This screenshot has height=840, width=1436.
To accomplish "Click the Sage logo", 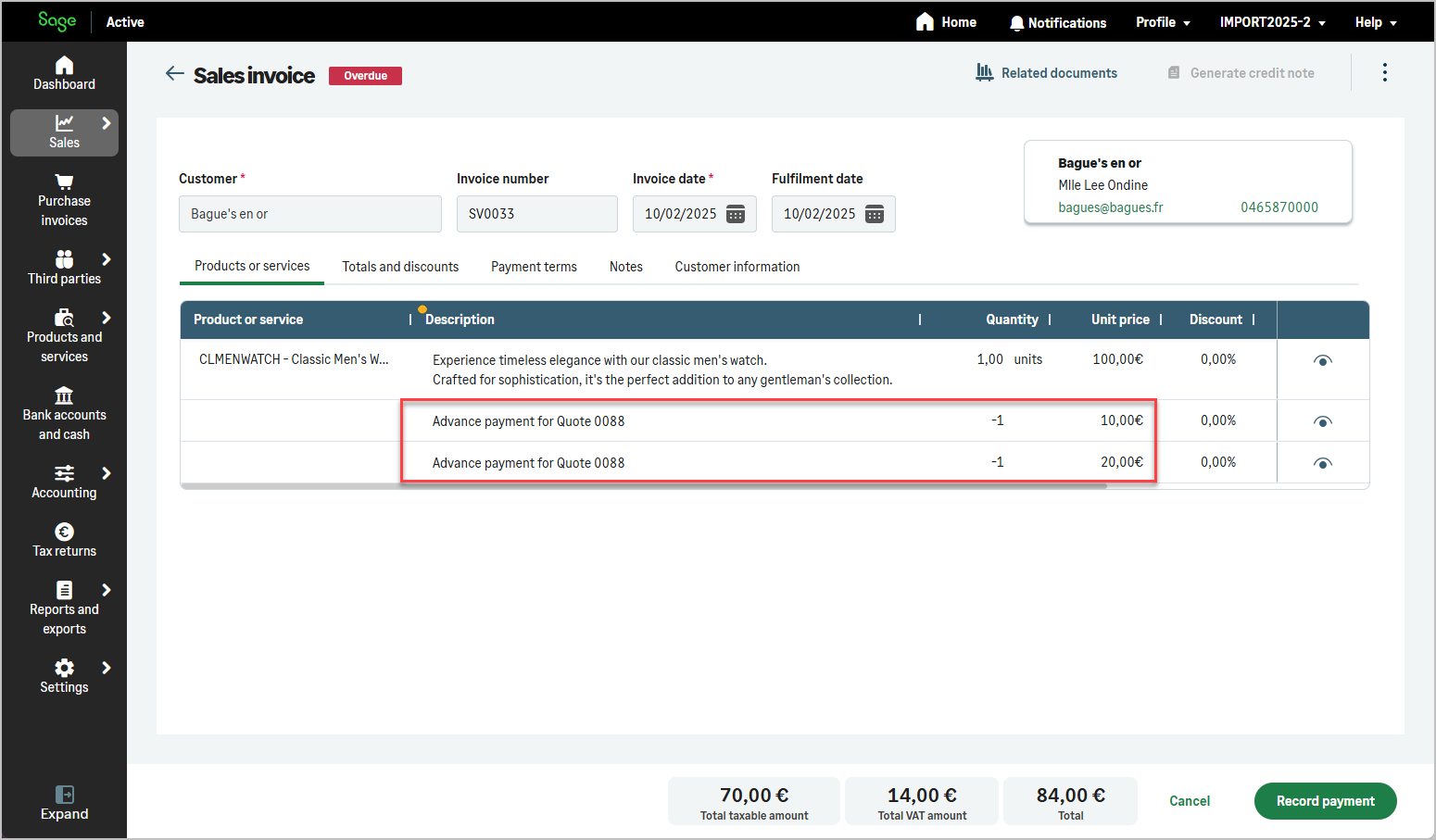I will pos(57,20).
